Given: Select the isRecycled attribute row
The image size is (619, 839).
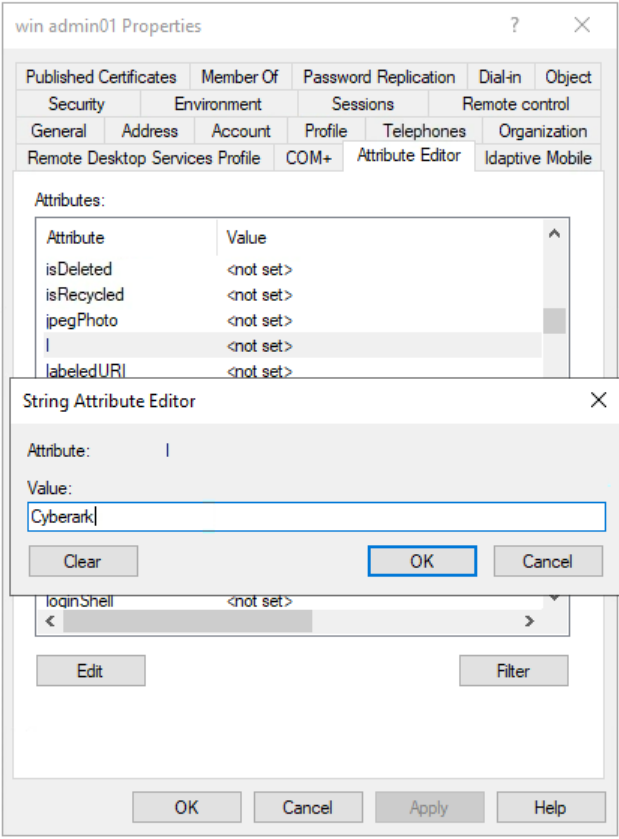Looking at the screenshot, I should 150,294.
